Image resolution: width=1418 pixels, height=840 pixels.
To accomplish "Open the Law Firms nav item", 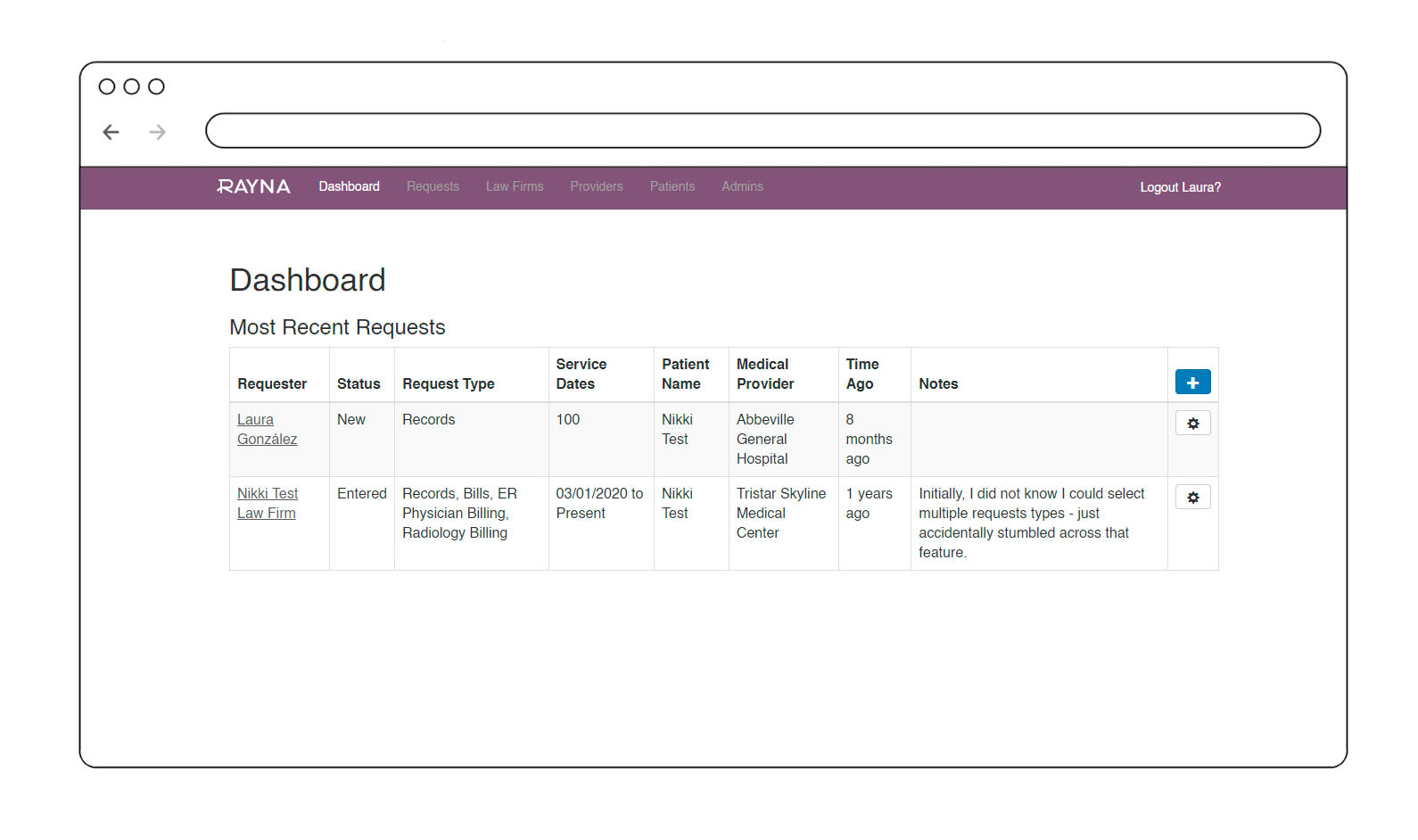I will [x=515, y=186].
